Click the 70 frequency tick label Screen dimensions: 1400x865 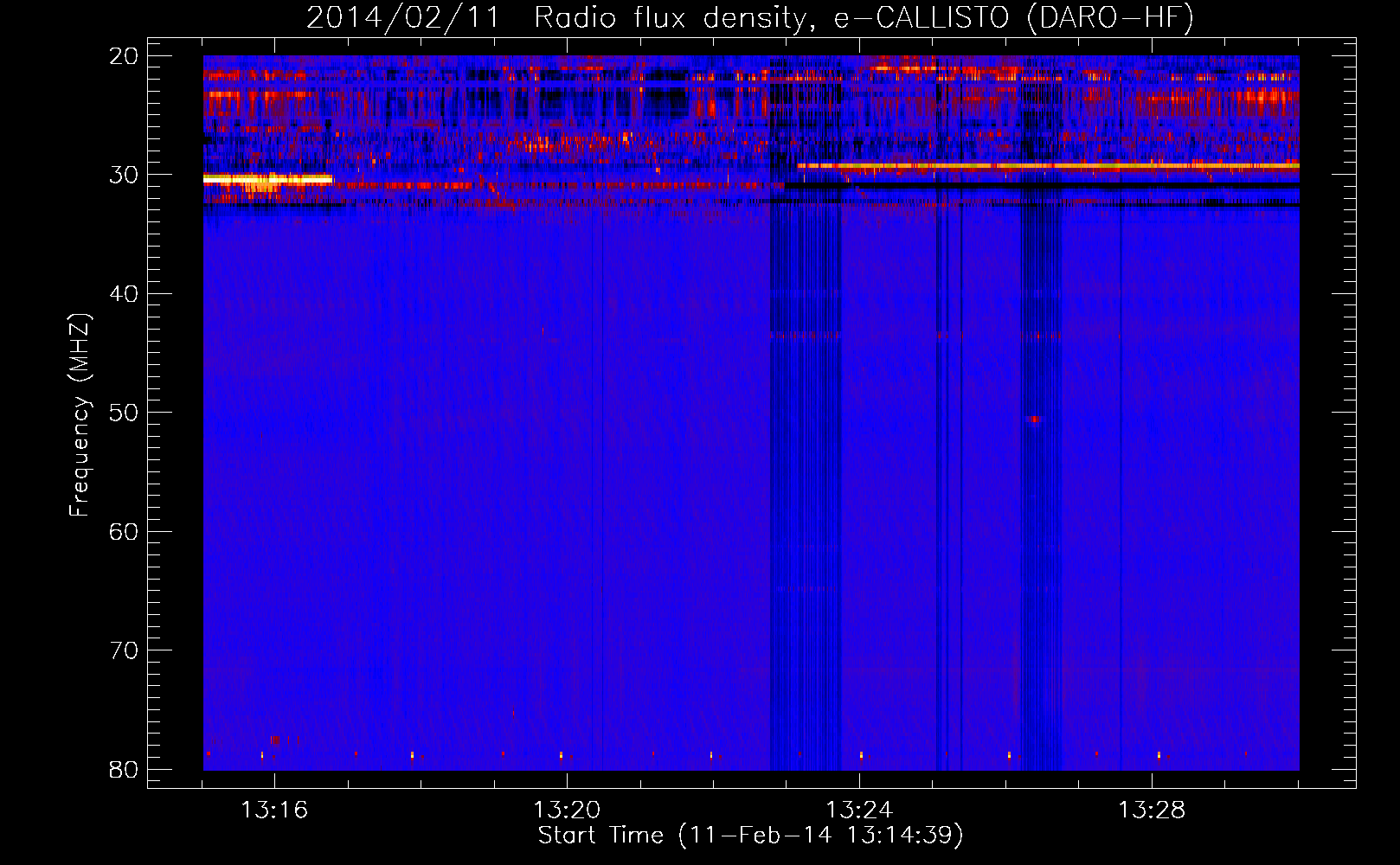click(x=124, y=650)
